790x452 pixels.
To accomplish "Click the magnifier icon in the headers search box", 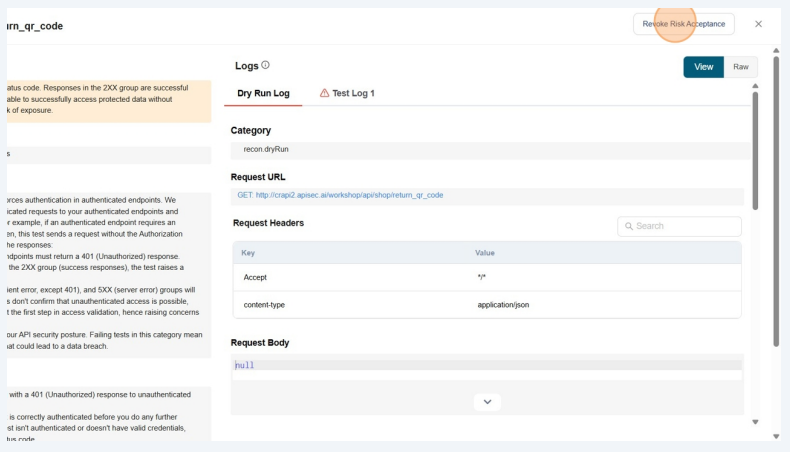I will (x=629, y=226).
